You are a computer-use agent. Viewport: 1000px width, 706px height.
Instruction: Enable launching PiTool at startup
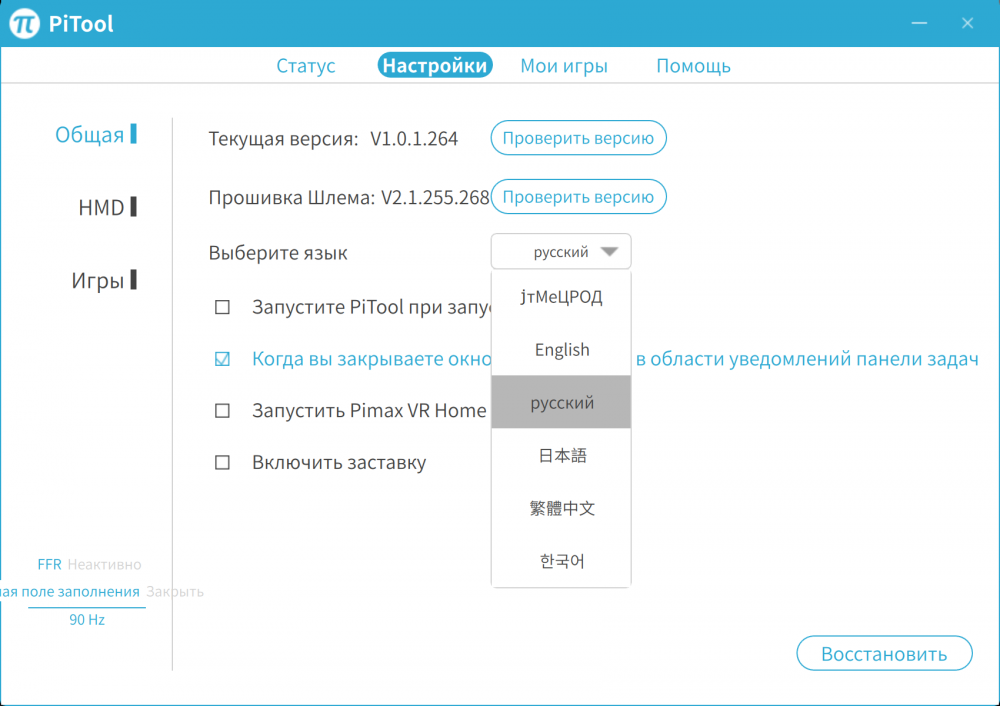[222, 307]
